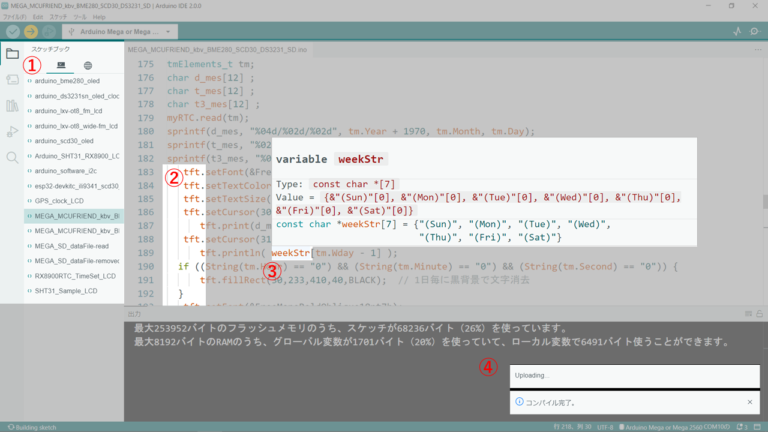Screen dimensions: 768x432
Task: Show the Debug panel in sidebar
Action: 12,131
